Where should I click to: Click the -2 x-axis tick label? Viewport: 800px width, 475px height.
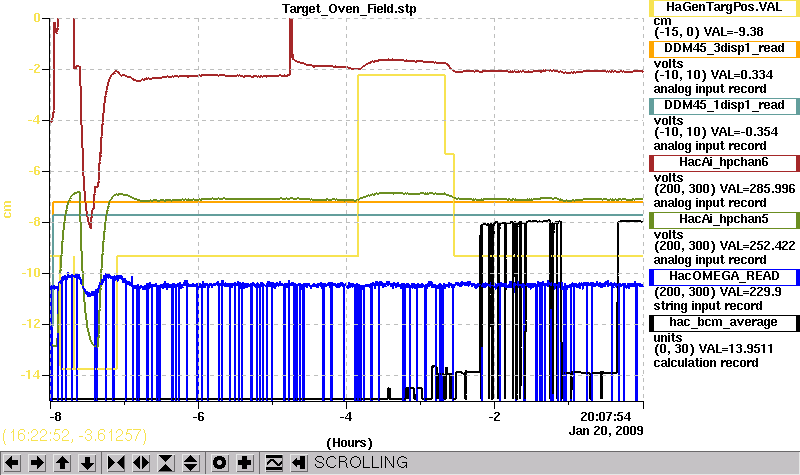[494, 416]
